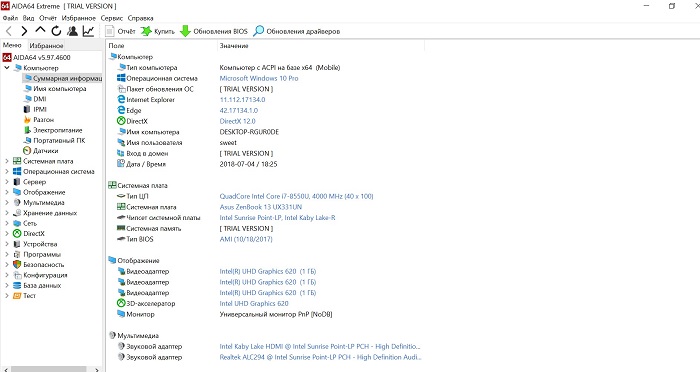Click the Программы icon in the tree
The width and height of the screenshot is (700, 372).
tap(17, 254)
